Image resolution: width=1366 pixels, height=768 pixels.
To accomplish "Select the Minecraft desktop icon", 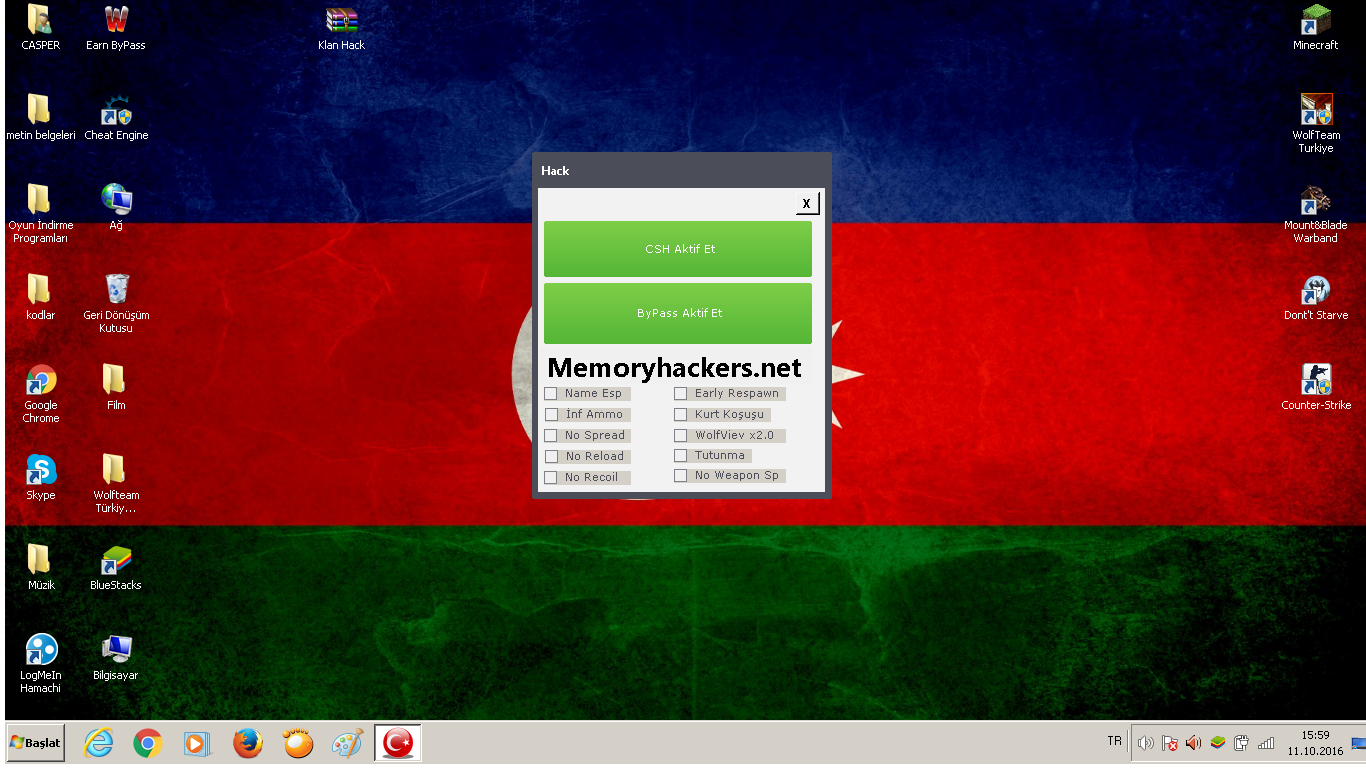I will click(x=1315, y=27).
